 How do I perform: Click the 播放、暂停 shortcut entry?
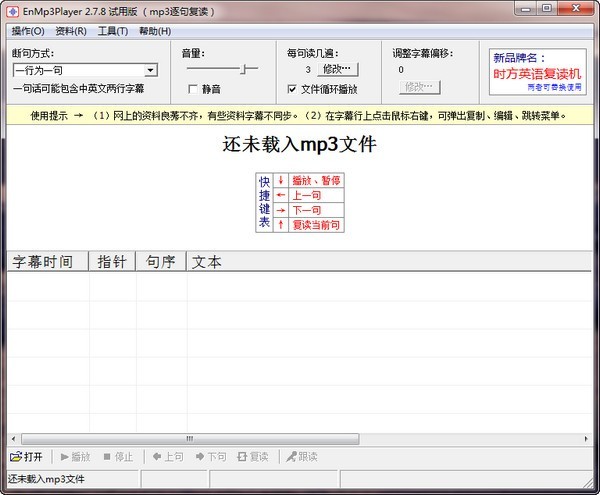point(316,181)
